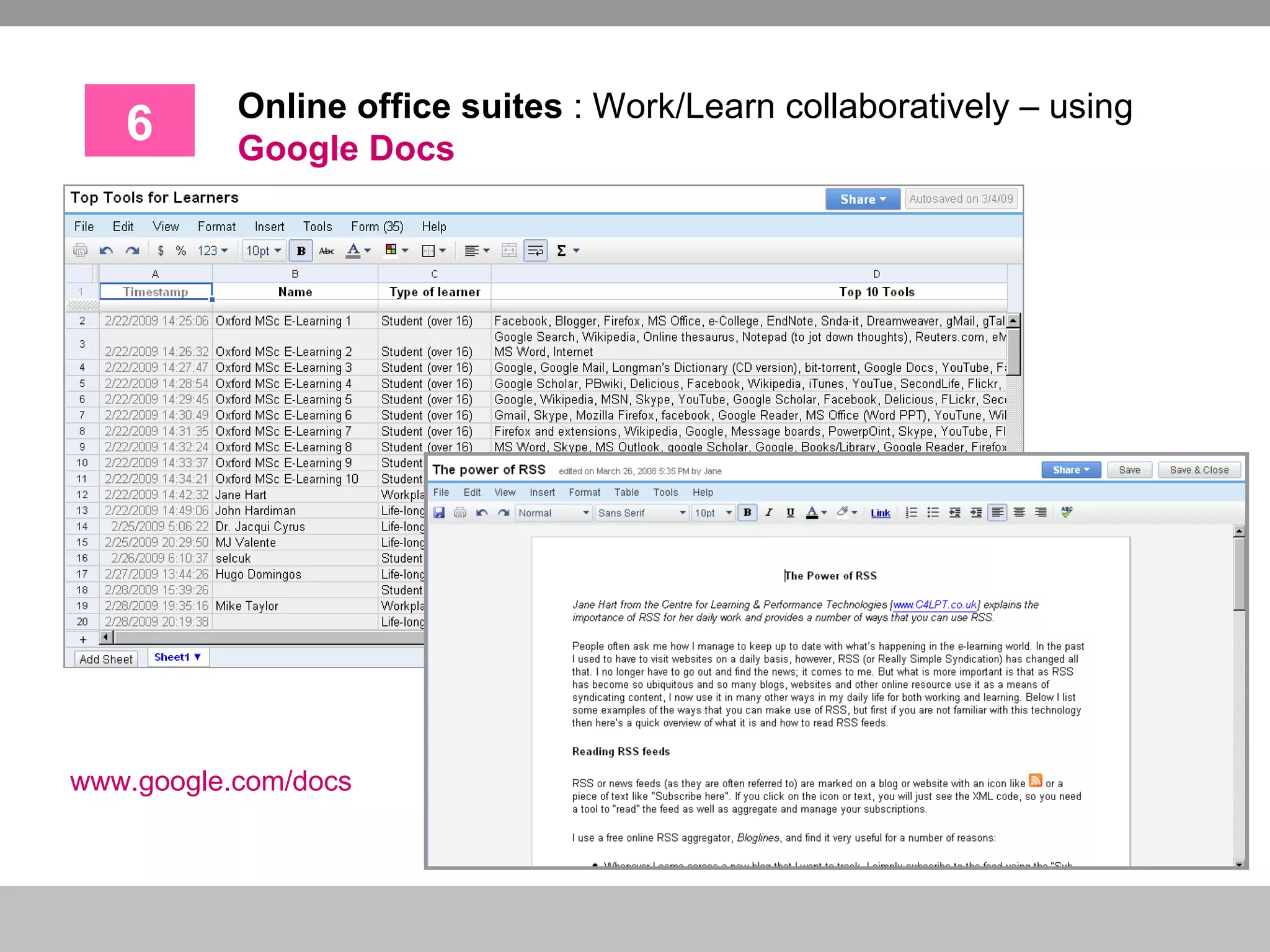Open cell background color picker
Viewport: 1270px width, 952px height.
pyautogui.click(x=397, y=250)
